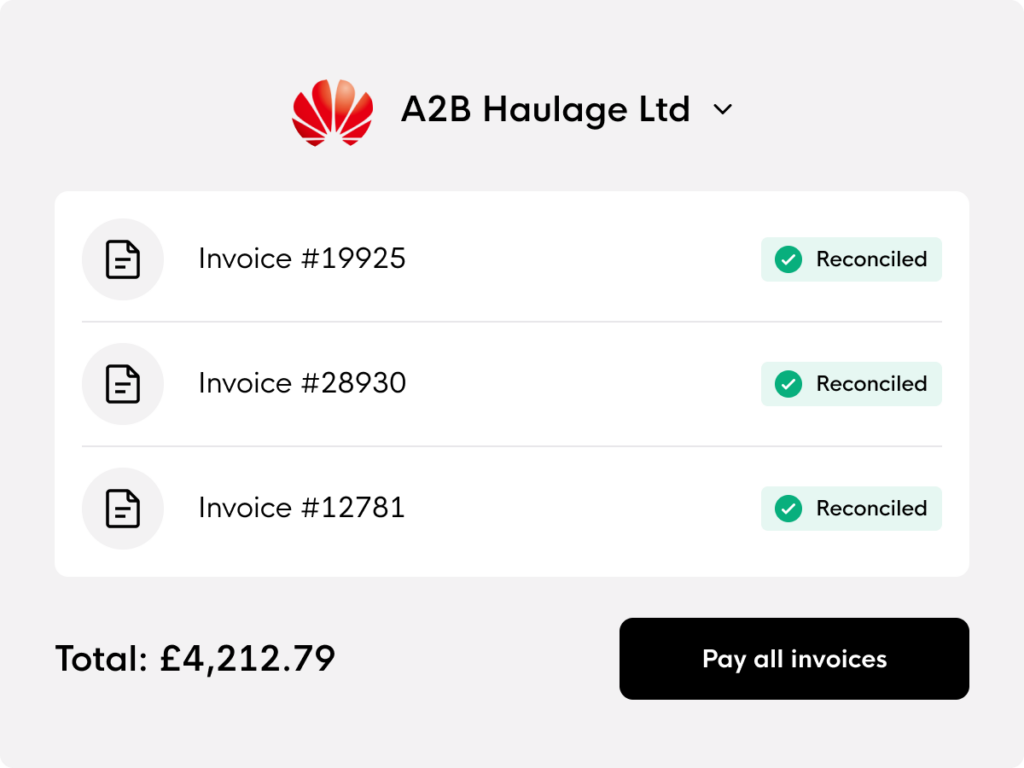Open Invoice #12781
The image size is (1024, 768).
tap(302, 508)
